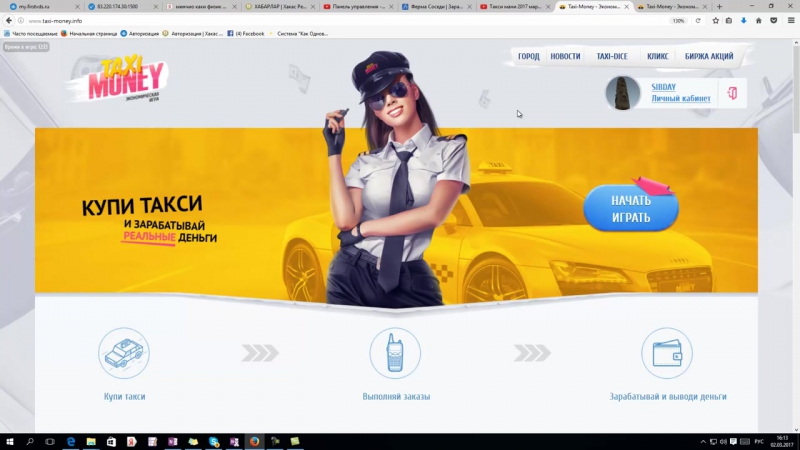Open taskbar search magnifier
Screen dimensions: 800x450
(x=30, y=442)
